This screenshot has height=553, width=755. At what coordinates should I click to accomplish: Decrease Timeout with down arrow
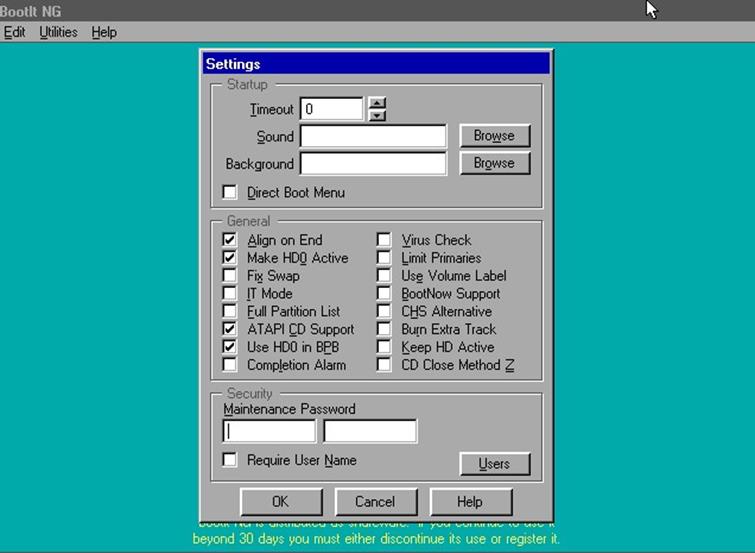click(x=377, y=115)
